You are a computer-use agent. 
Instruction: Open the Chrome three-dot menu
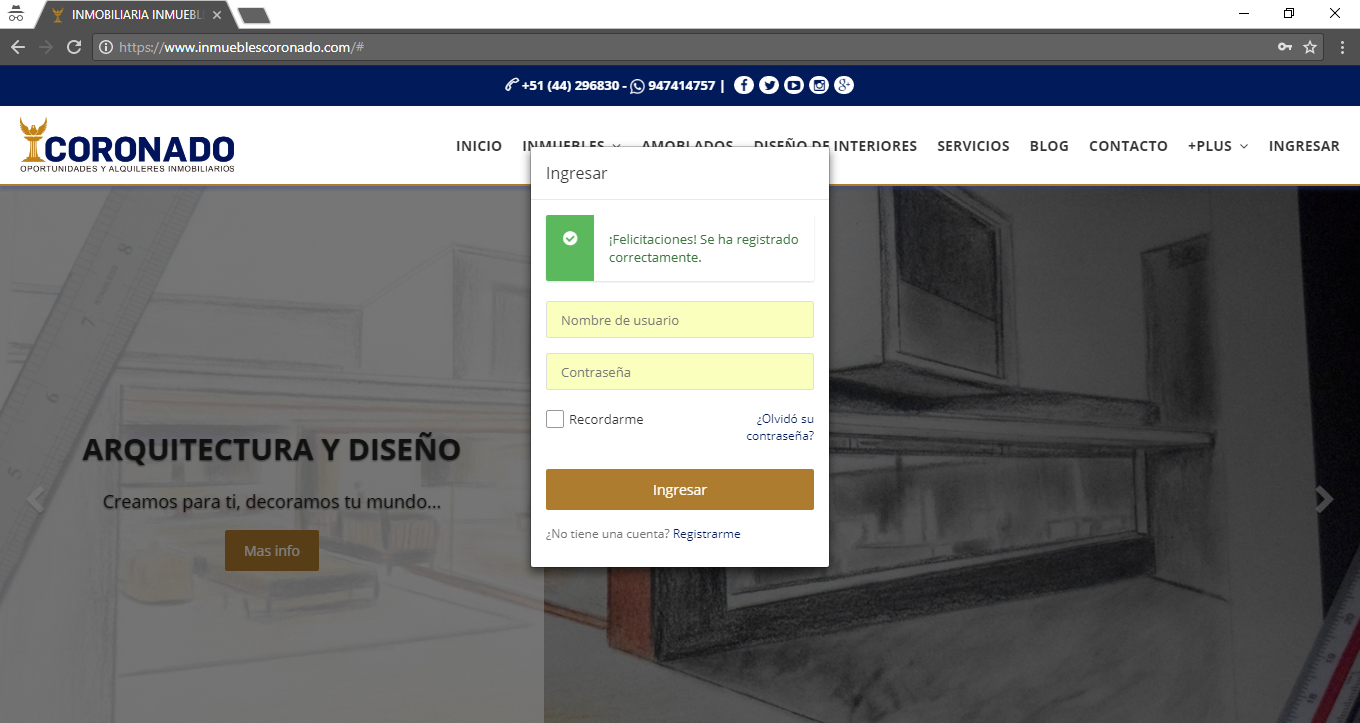[x=1342, y=47]
